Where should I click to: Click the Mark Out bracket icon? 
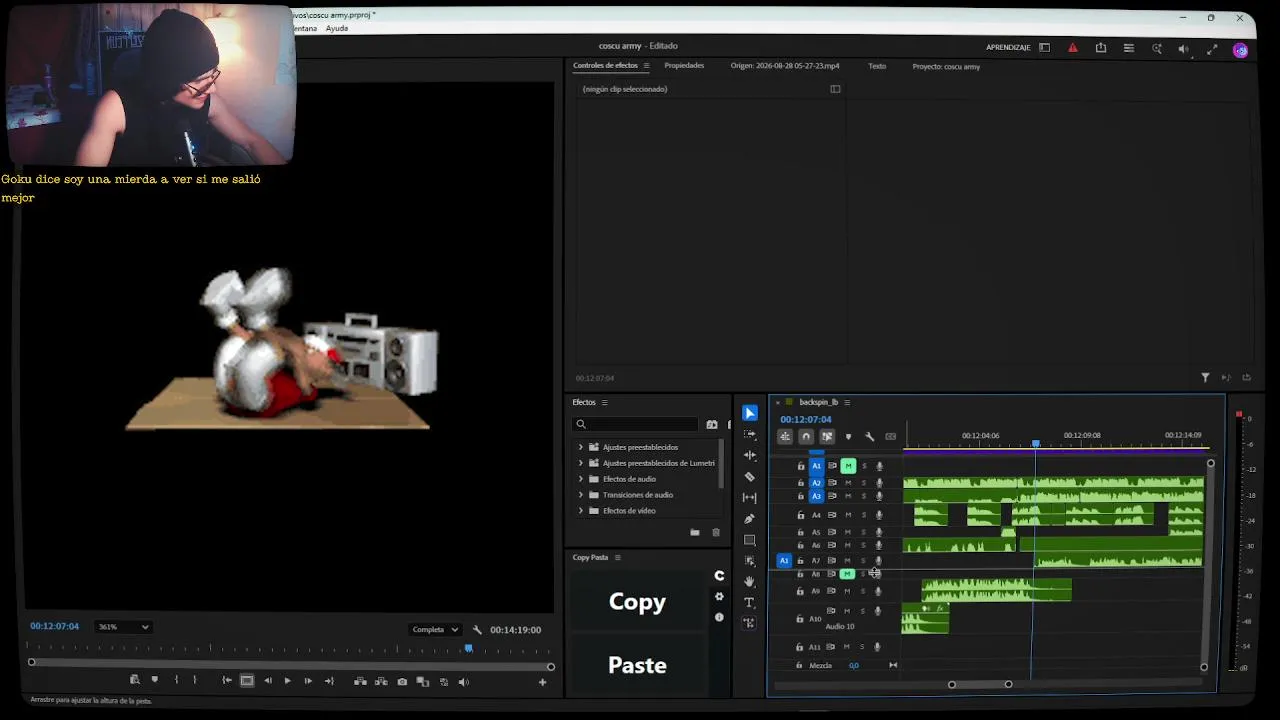pyautogui.click(x=195, y=681)
